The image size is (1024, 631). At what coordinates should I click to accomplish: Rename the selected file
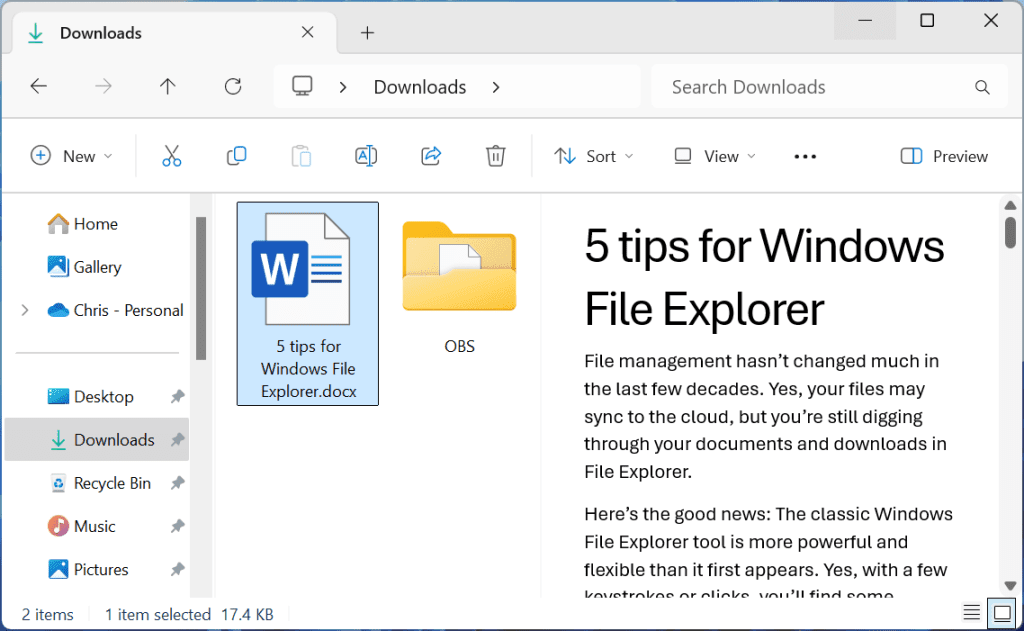[365, 156]
